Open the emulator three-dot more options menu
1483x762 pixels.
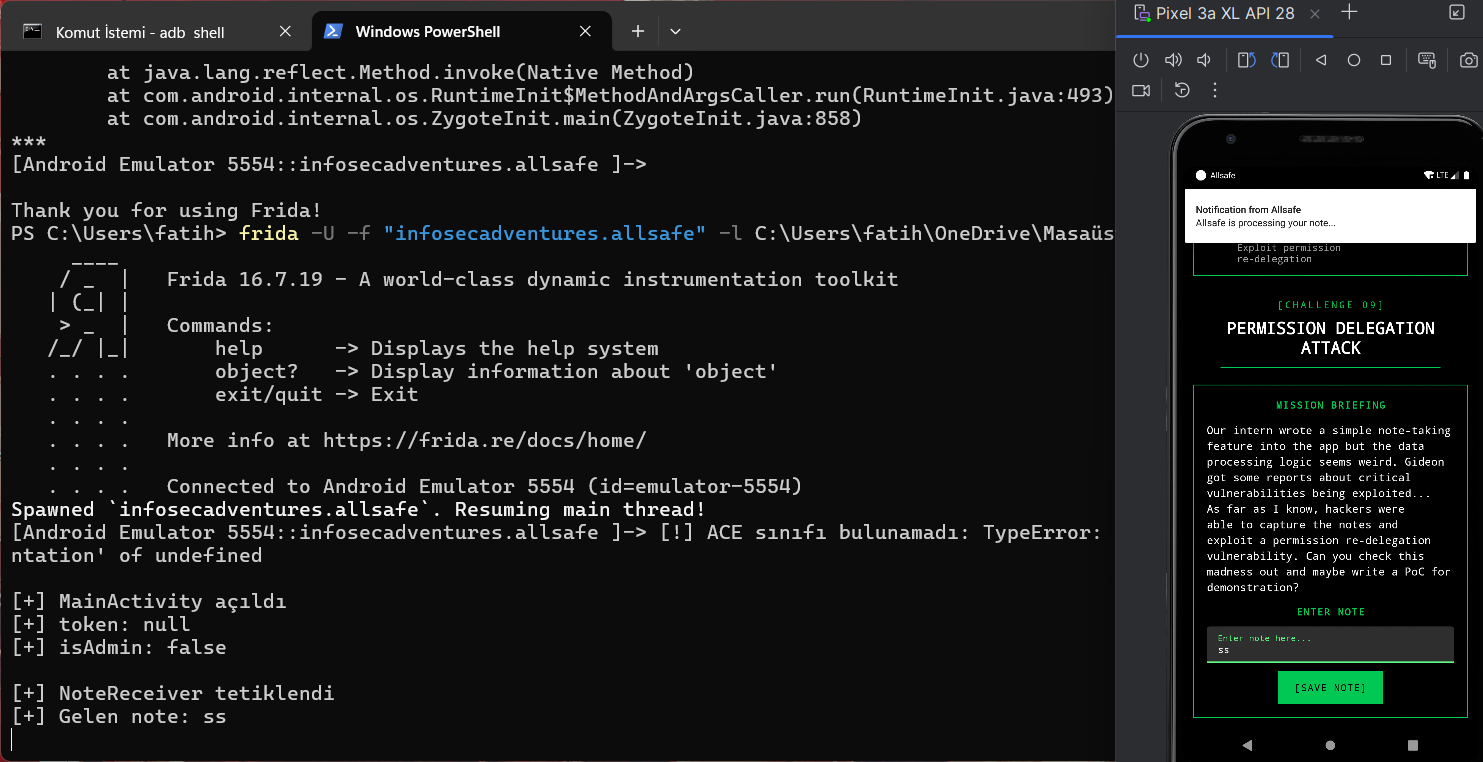click(x=1215, y=90)
